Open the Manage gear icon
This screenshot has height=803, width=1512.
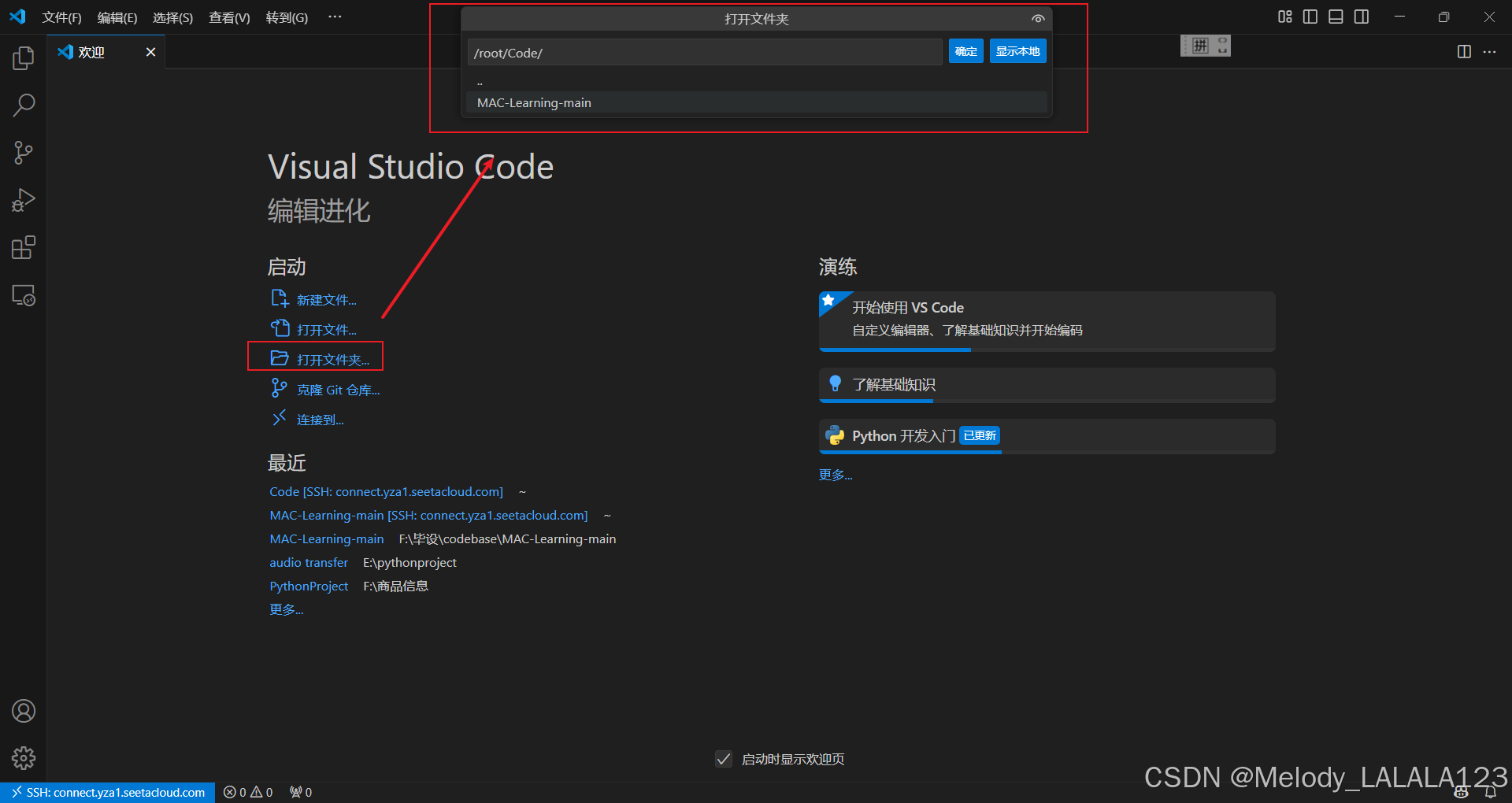click(x=24, y=758)
